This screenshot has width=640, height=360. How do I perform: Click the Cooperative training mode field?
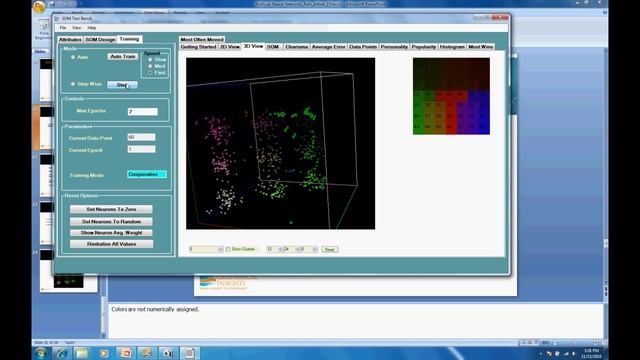tap(147, 174)
